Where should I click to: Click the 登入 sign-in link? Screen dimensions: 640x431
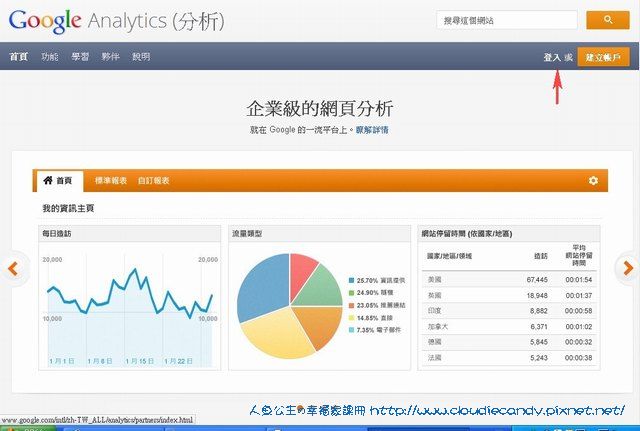pos(552,57)
